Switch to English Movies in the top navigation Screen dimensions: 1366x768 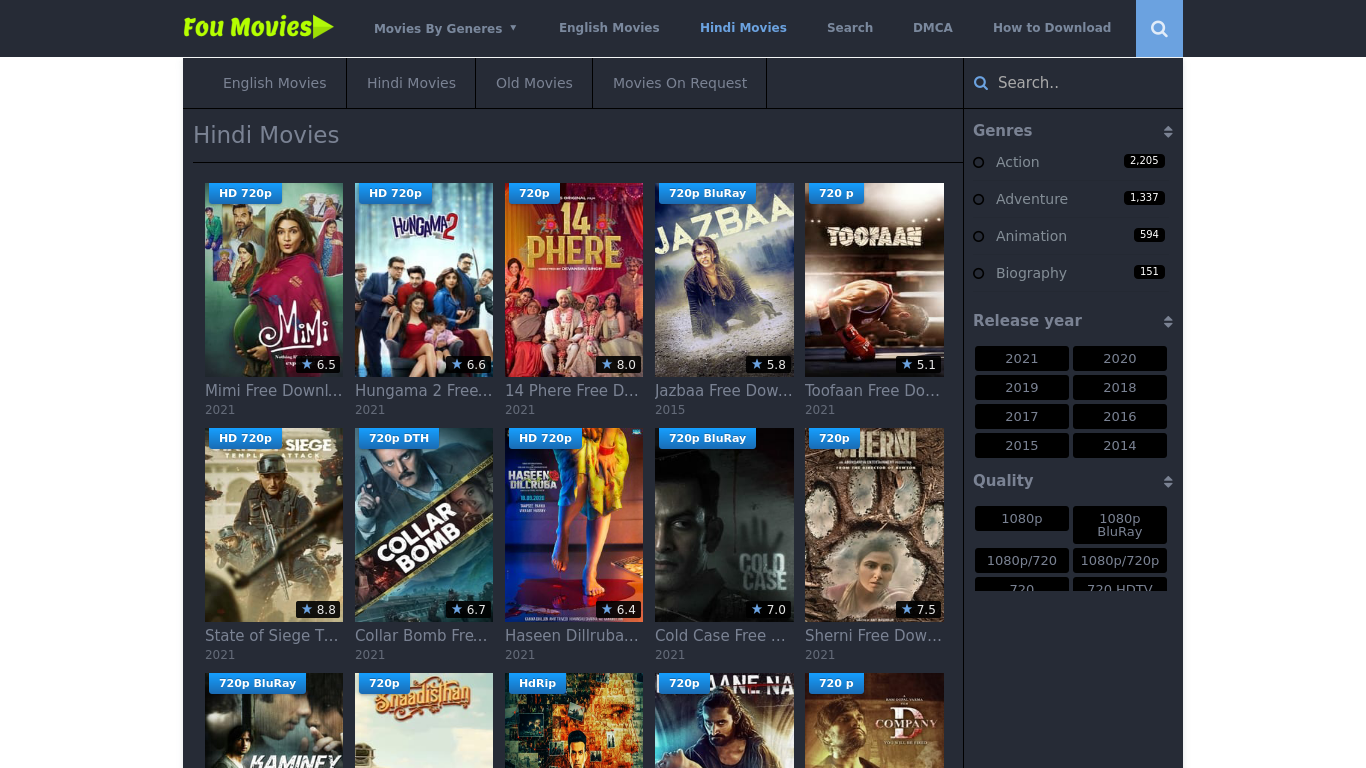[609, 28]
